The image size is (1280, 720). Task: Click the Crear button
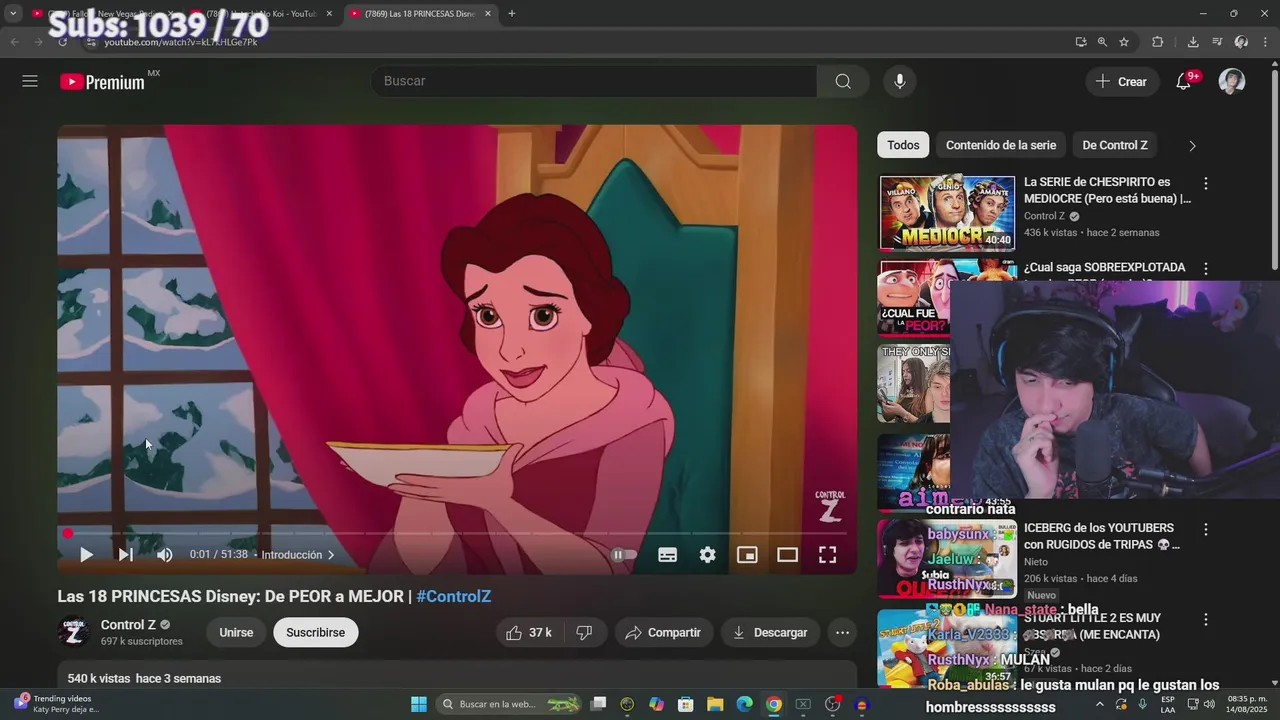(1122, 82)
